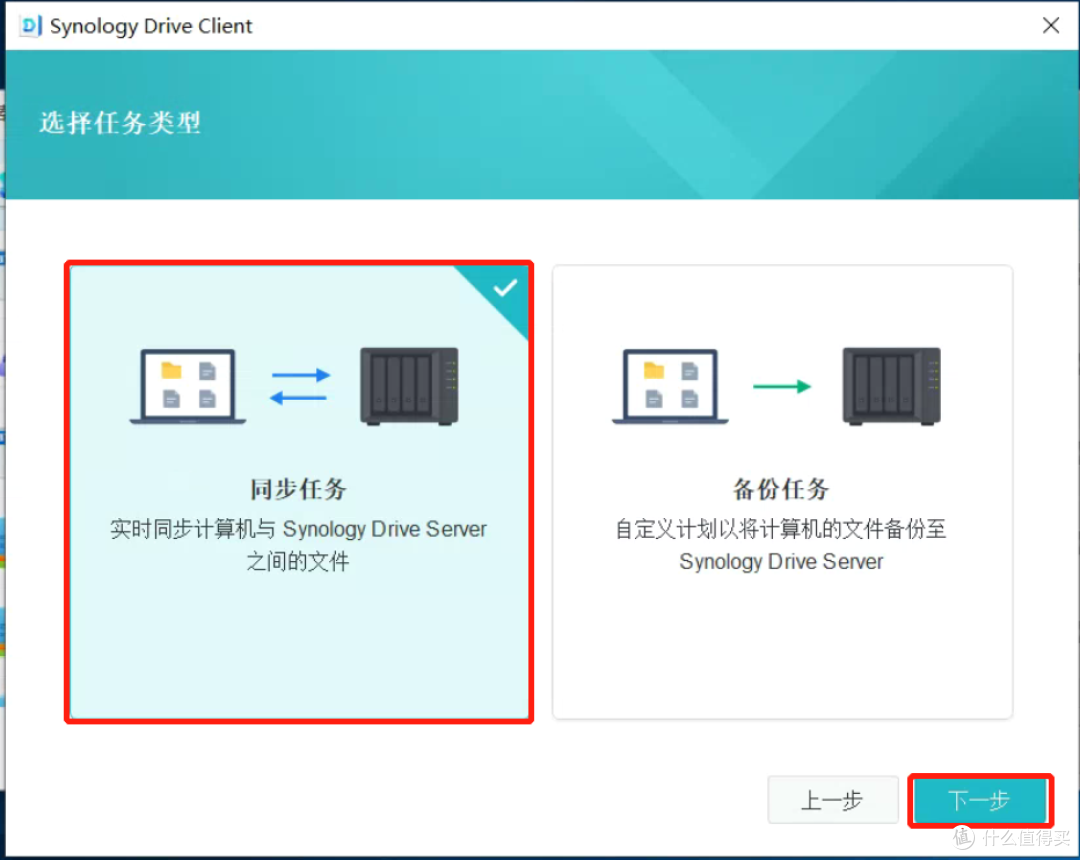This screenshot has width=1080, height=860.
Task: Click the NAS server icon in 备份任务 card
Action: [892, 386]
